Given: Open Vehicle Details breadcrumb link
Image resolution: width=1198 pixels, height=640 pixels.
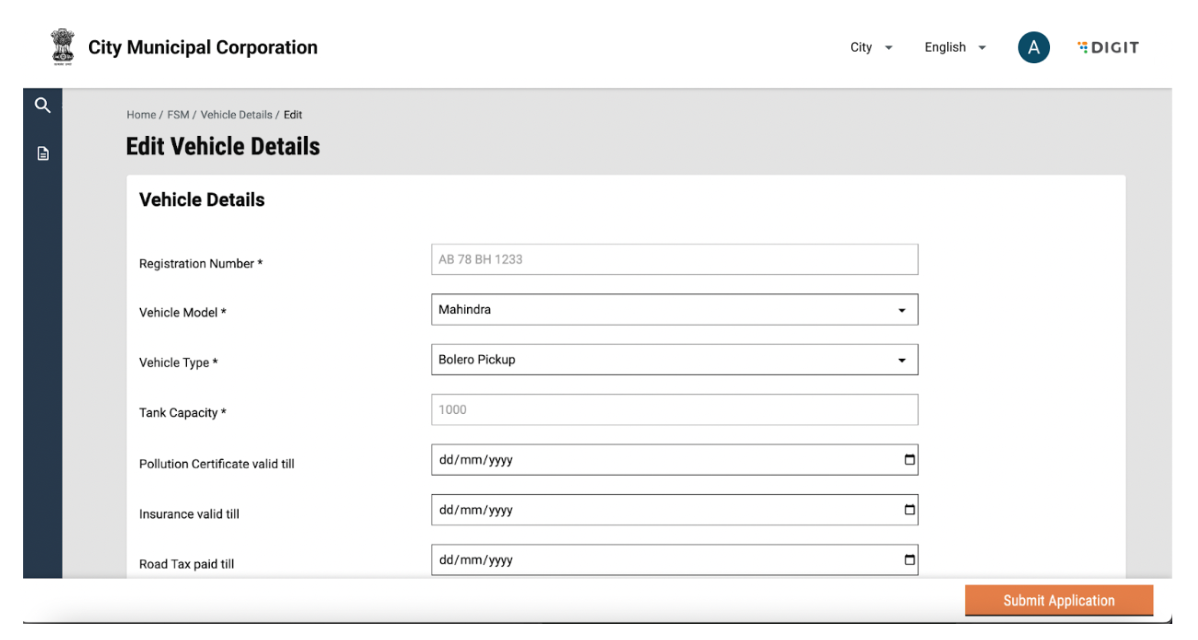Looking at the screenshot, I should pos(236,115).
